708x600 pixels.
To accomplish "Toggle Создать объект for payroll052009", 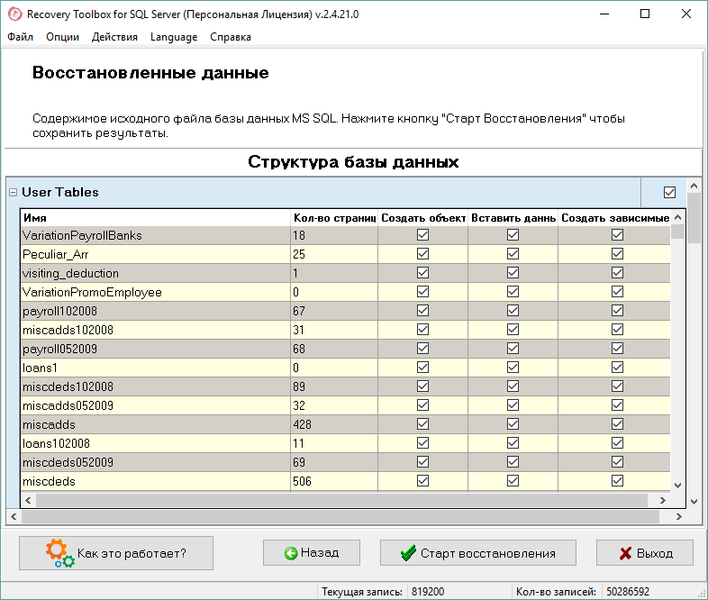I will tap(423, 349).
